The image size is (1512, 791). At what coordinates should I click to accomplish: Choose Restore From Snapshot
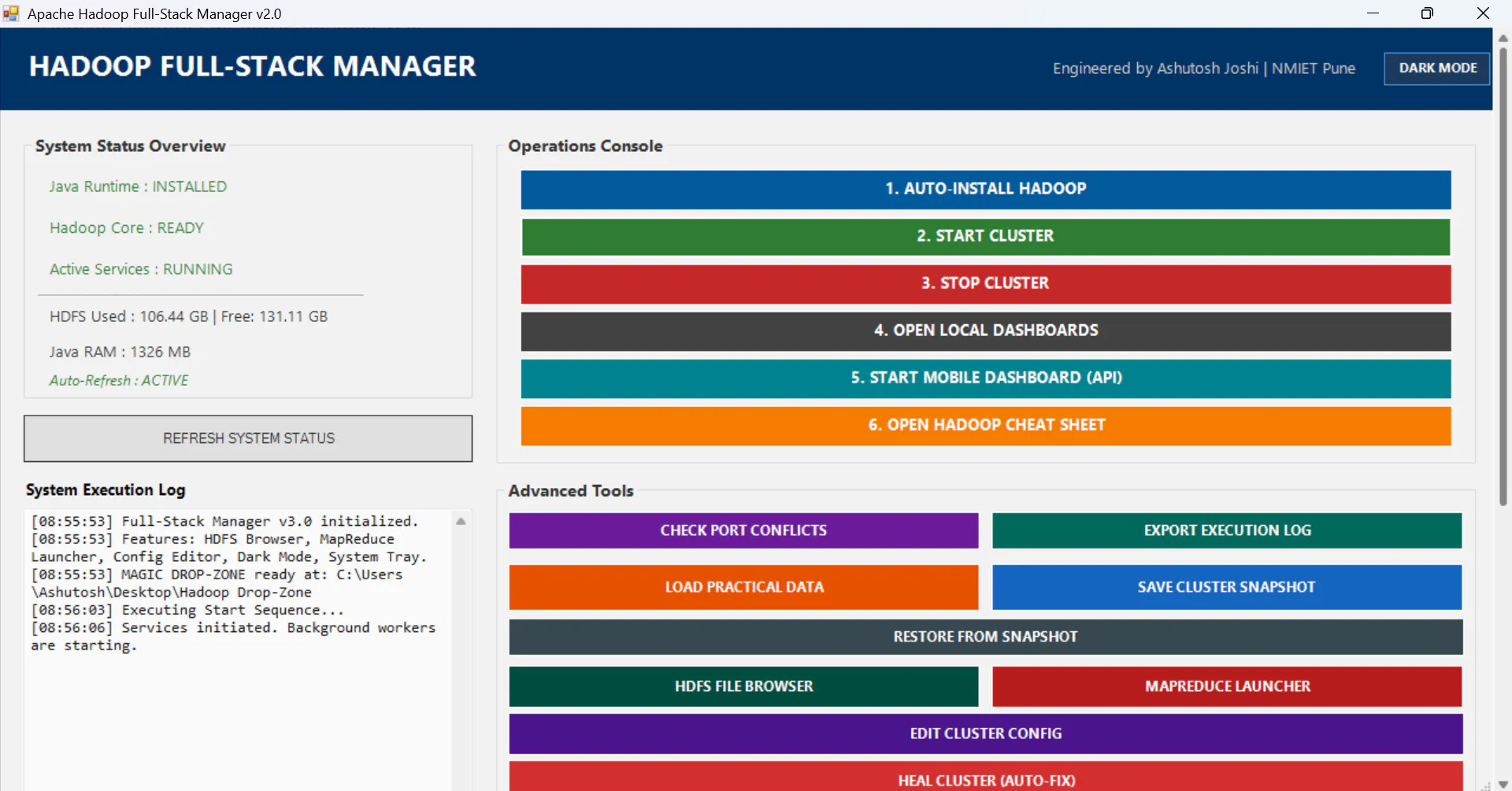(x=986, y=637)
